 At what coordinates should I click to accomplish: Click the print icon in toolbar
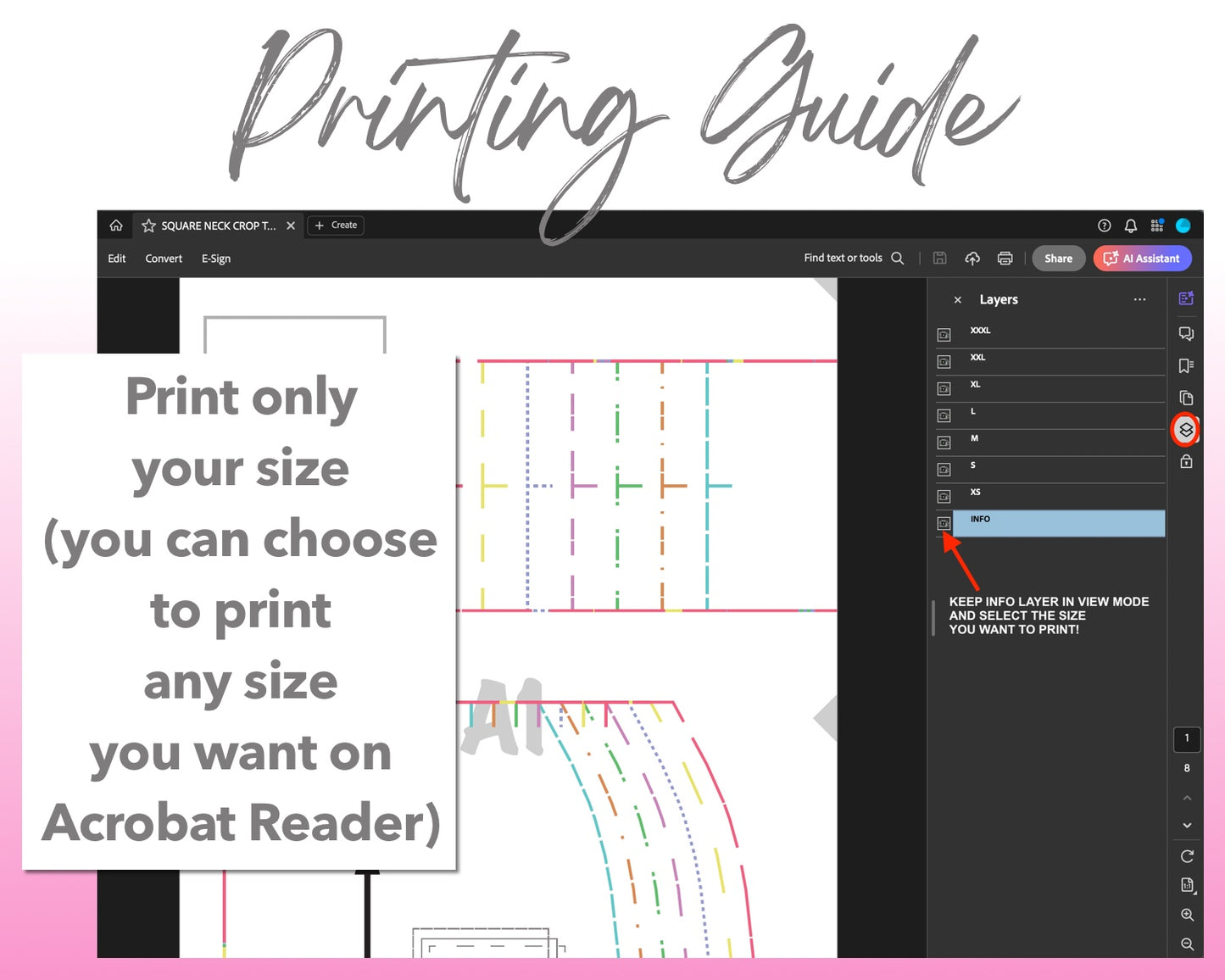1005,259
